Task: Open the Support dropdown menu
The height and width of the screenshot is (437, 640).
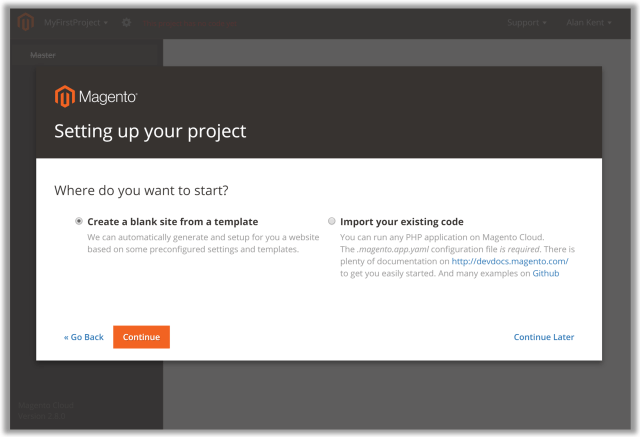Action: pyautogui.click(x=527, y=22)
